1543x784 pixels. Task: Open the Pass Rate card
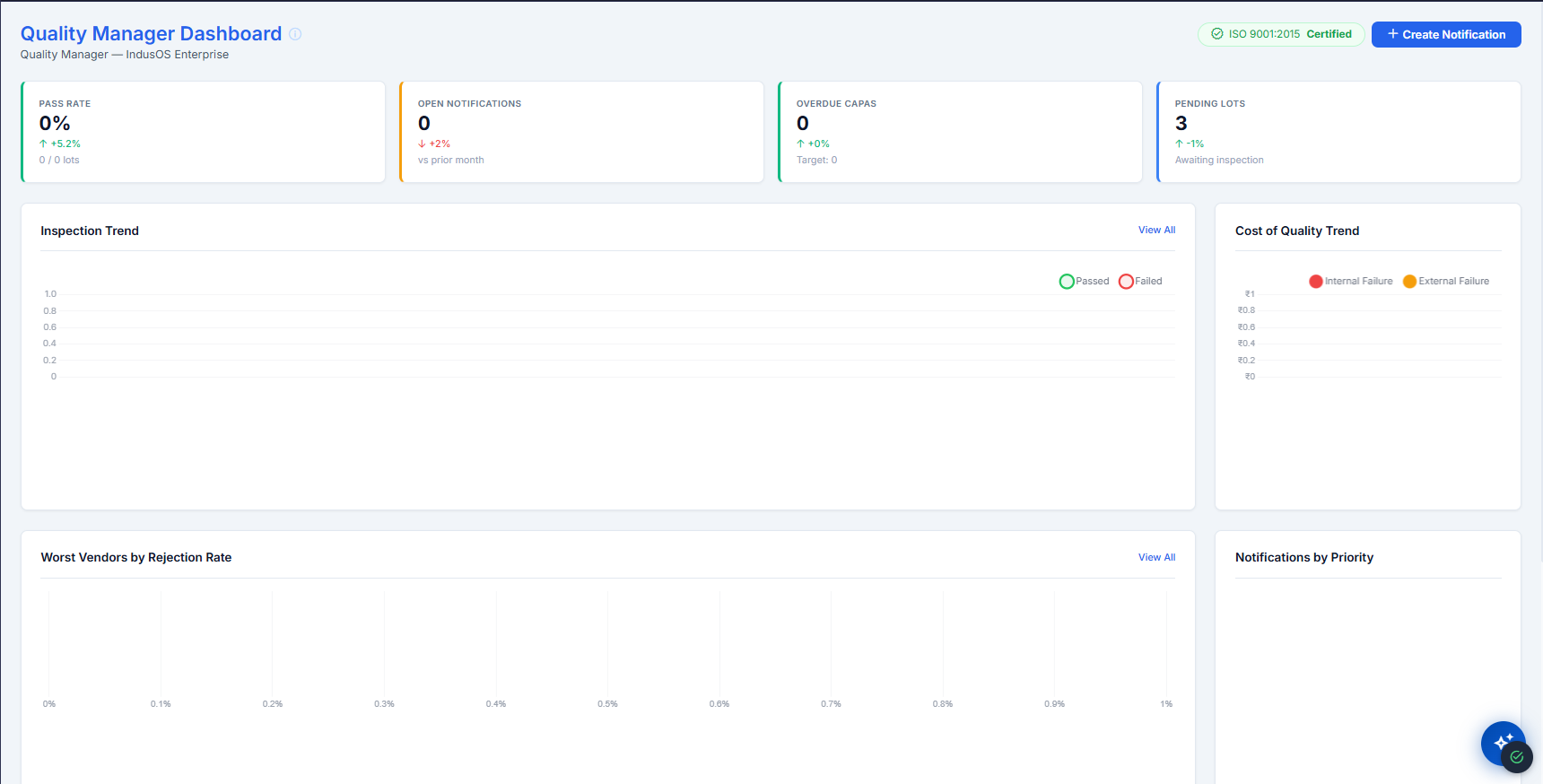204,132
